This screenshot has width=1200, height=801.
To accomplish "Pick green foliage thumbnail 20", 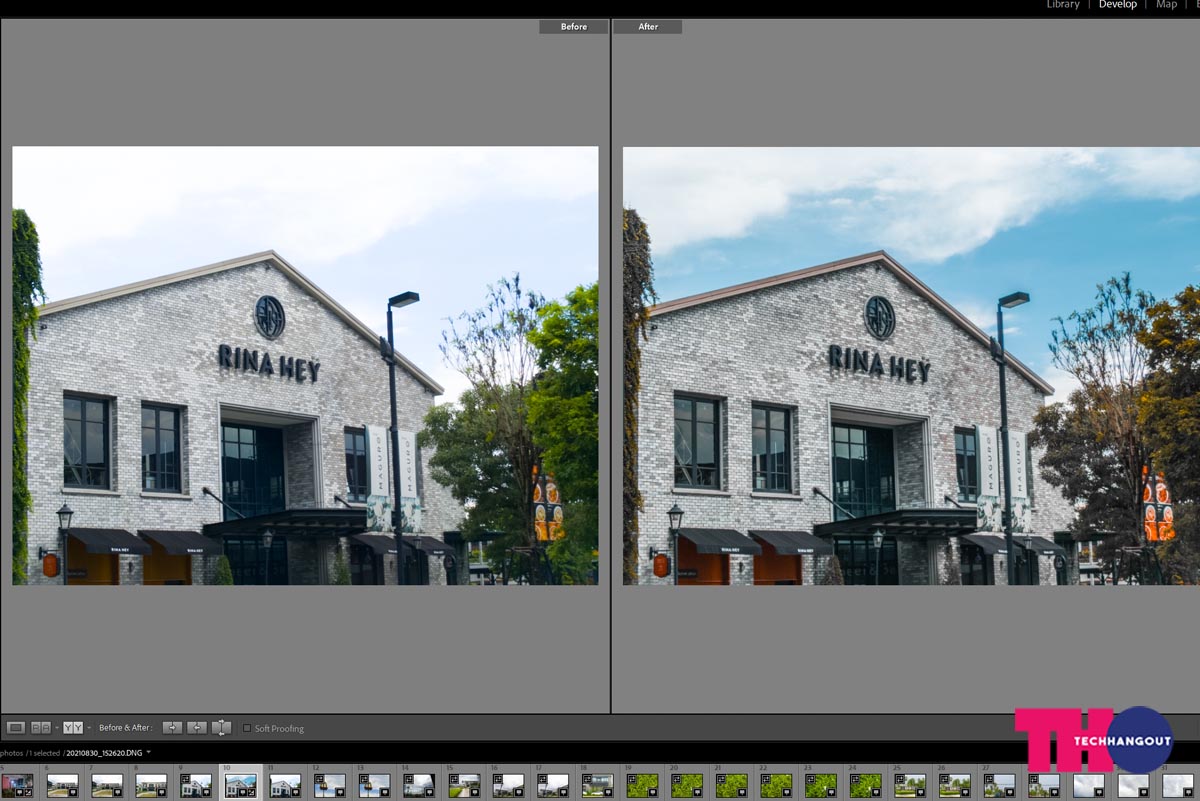I will coord(687,785).
